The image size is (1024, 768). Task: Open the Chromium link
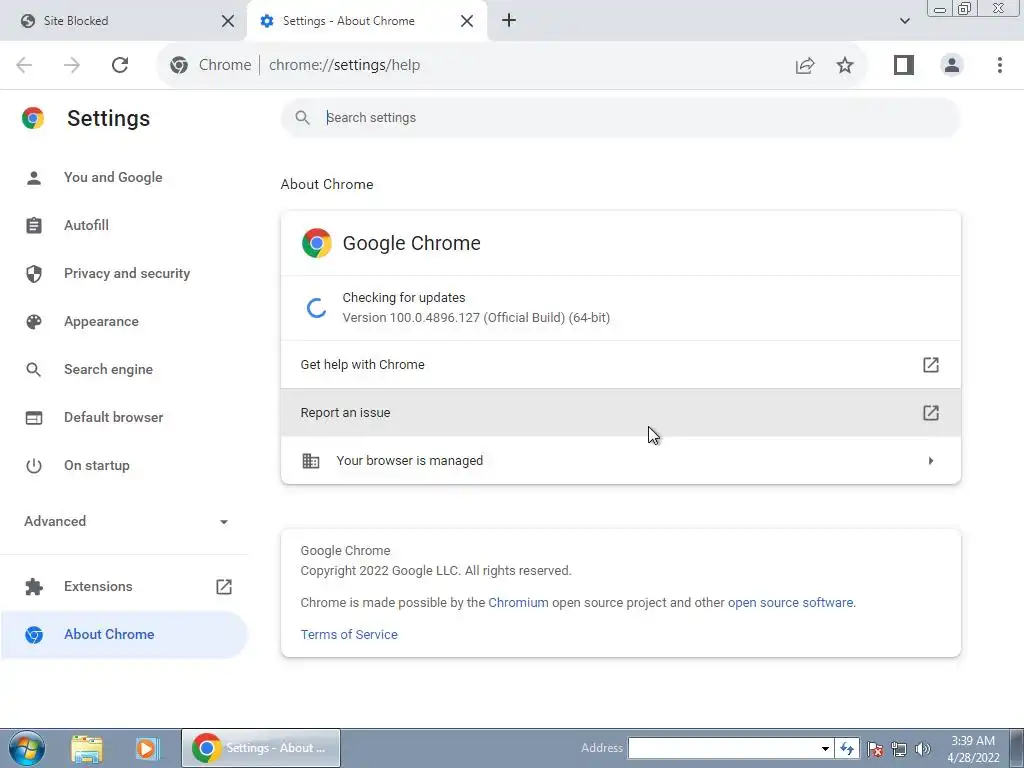click(x=519, y=602)
